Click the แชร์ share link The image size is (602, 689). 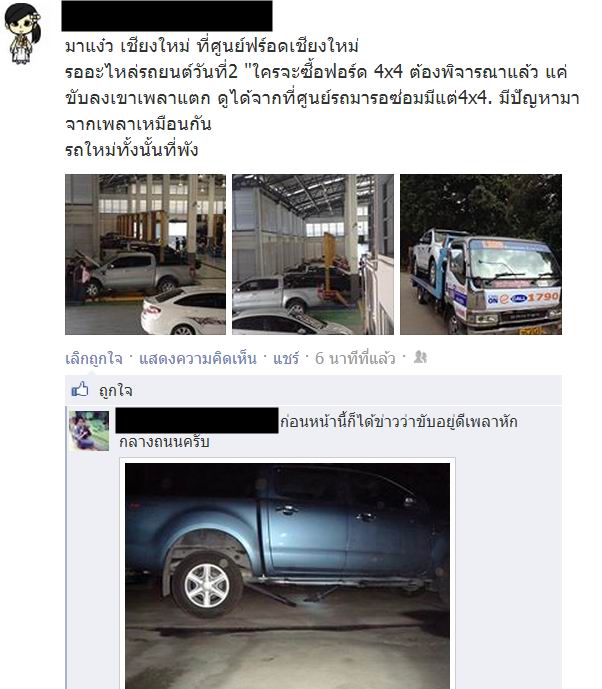click(x=286, y=359)
